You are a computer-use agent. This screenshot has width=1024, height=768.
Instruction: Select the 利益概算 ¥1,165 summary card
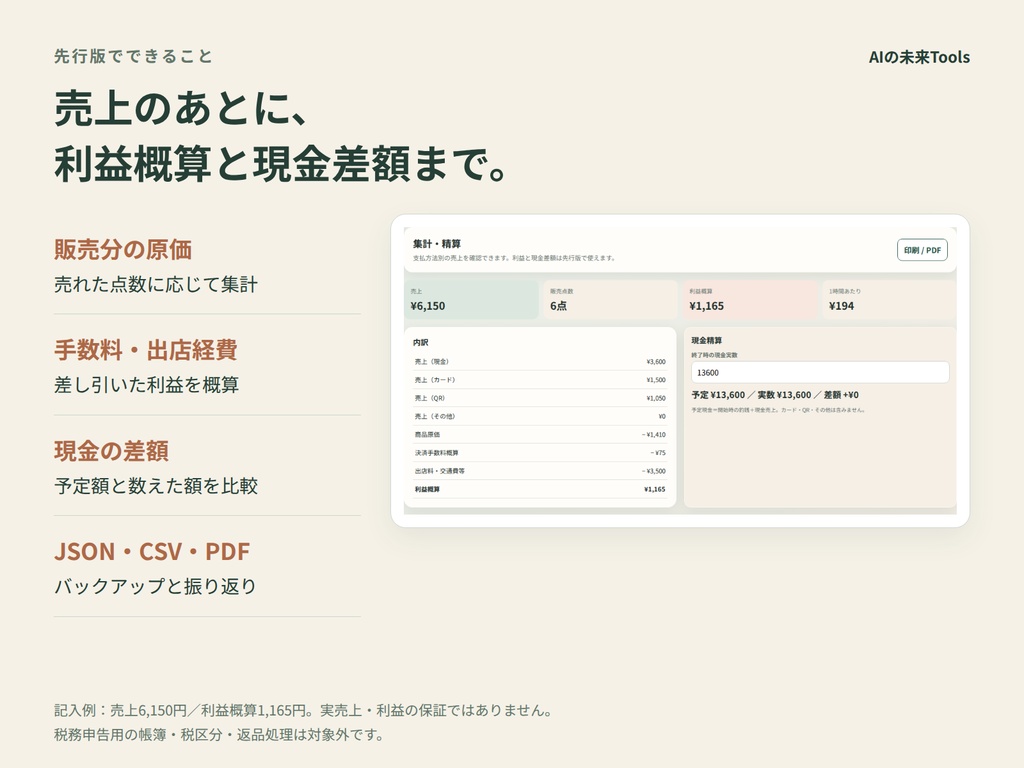pyautogui.click(x=750, y=300)
